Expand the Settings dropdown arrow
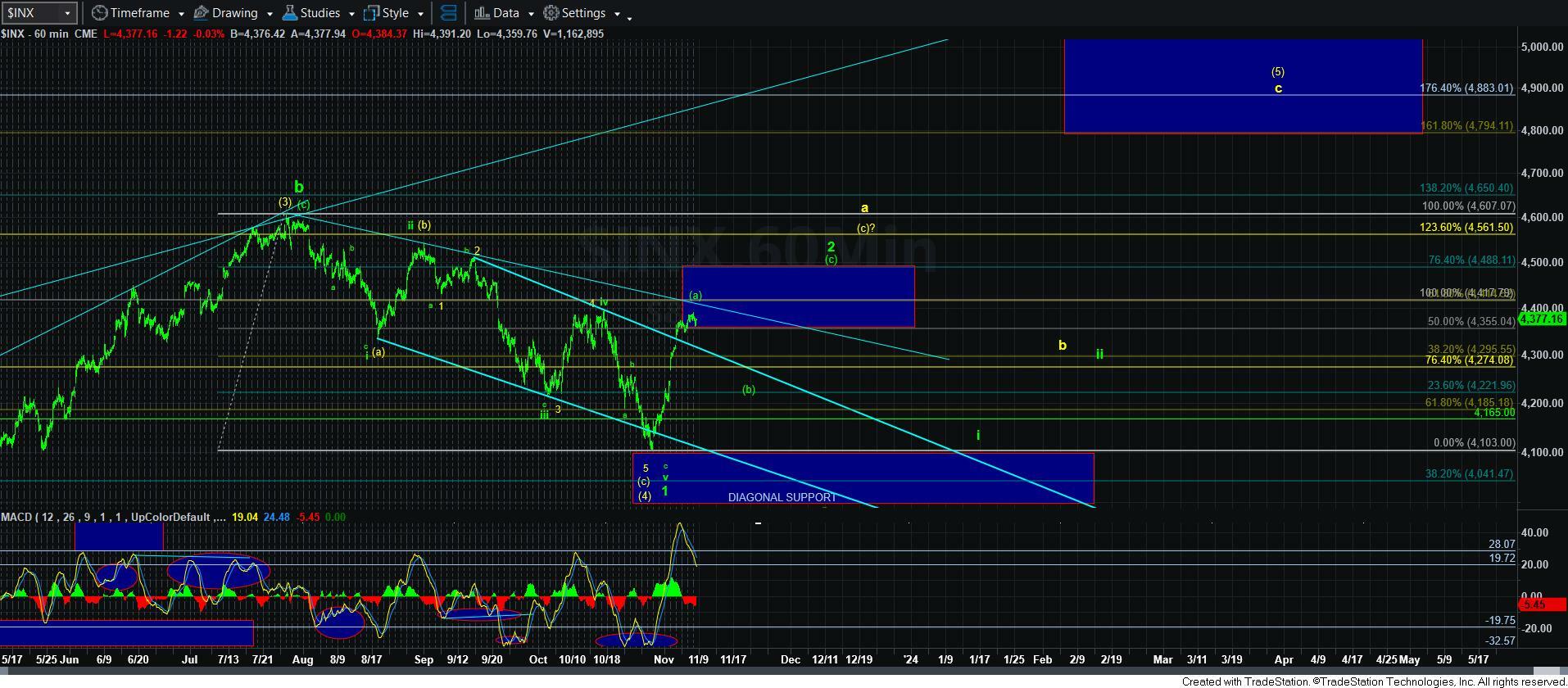The image size is (1568, 688). point(616,14)
